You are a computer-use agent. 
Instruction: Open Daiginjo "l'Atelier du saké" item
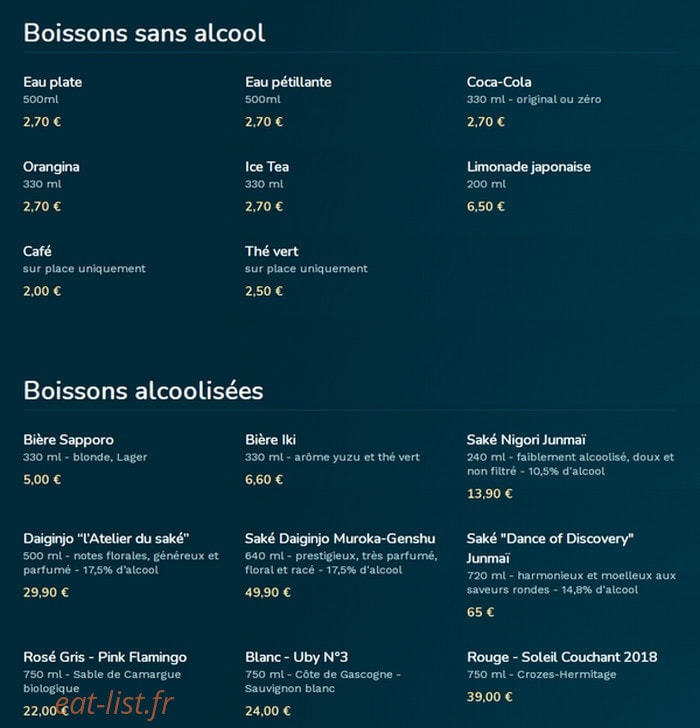tap(106, 539)
